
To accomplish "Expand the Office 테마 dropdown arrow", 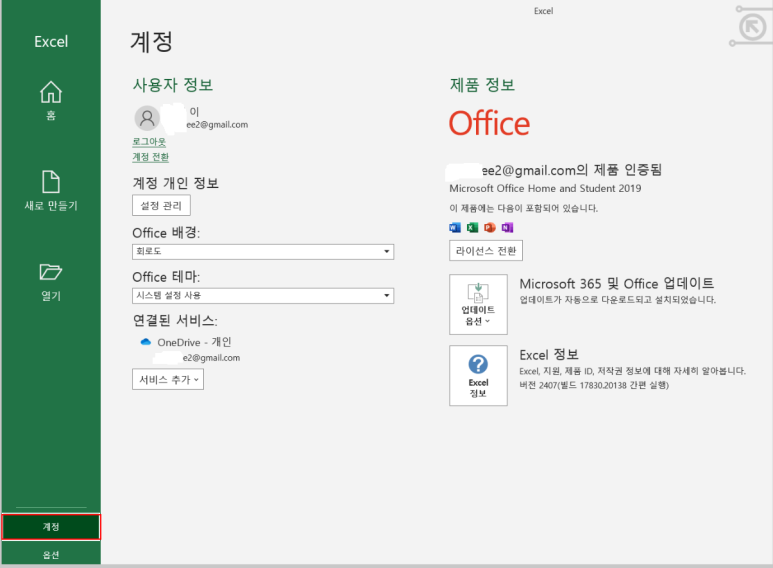I will click(387, 296).
